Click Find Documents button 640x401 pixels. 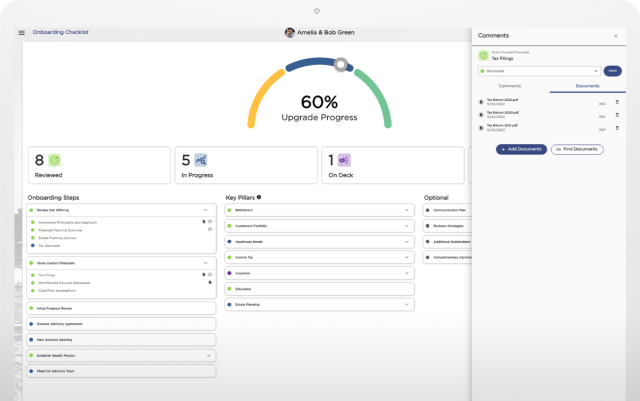pos(577,149)
